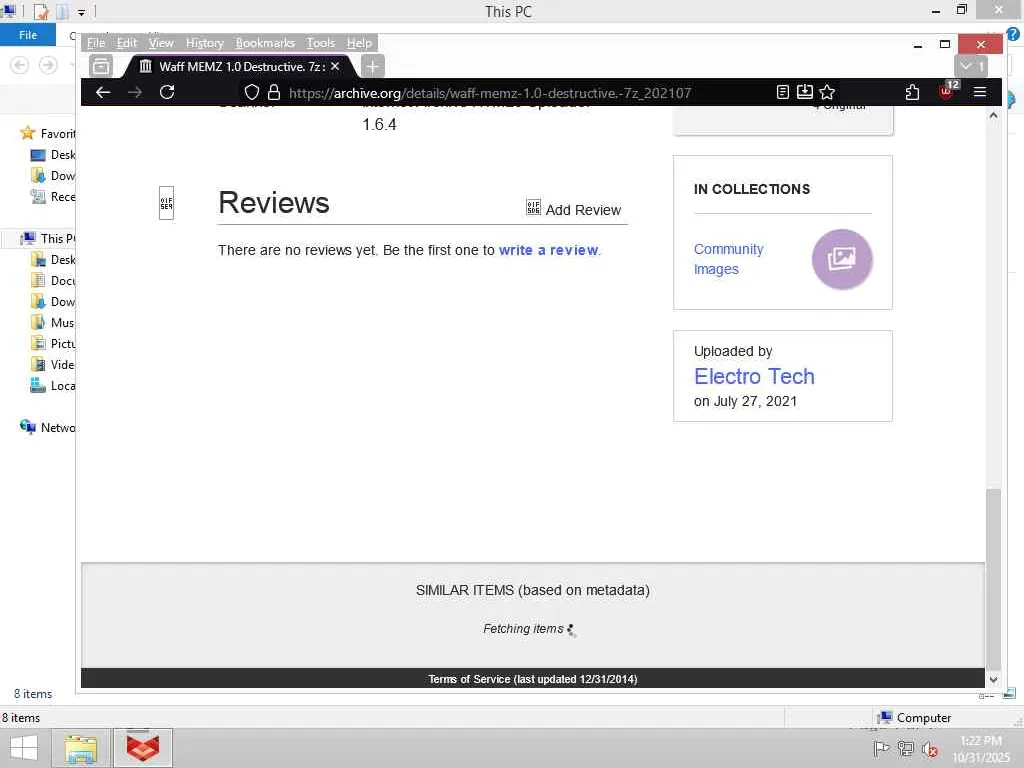
Task: Open the File tab in This PC window
Action: pos(28,35)
